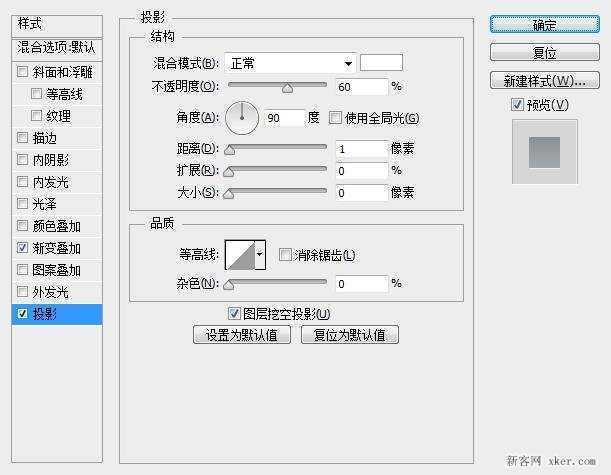Screen dimensions: 611x475
Task: Tick the 纹理 sub-option checkbox
Action: tap(36, 116)
